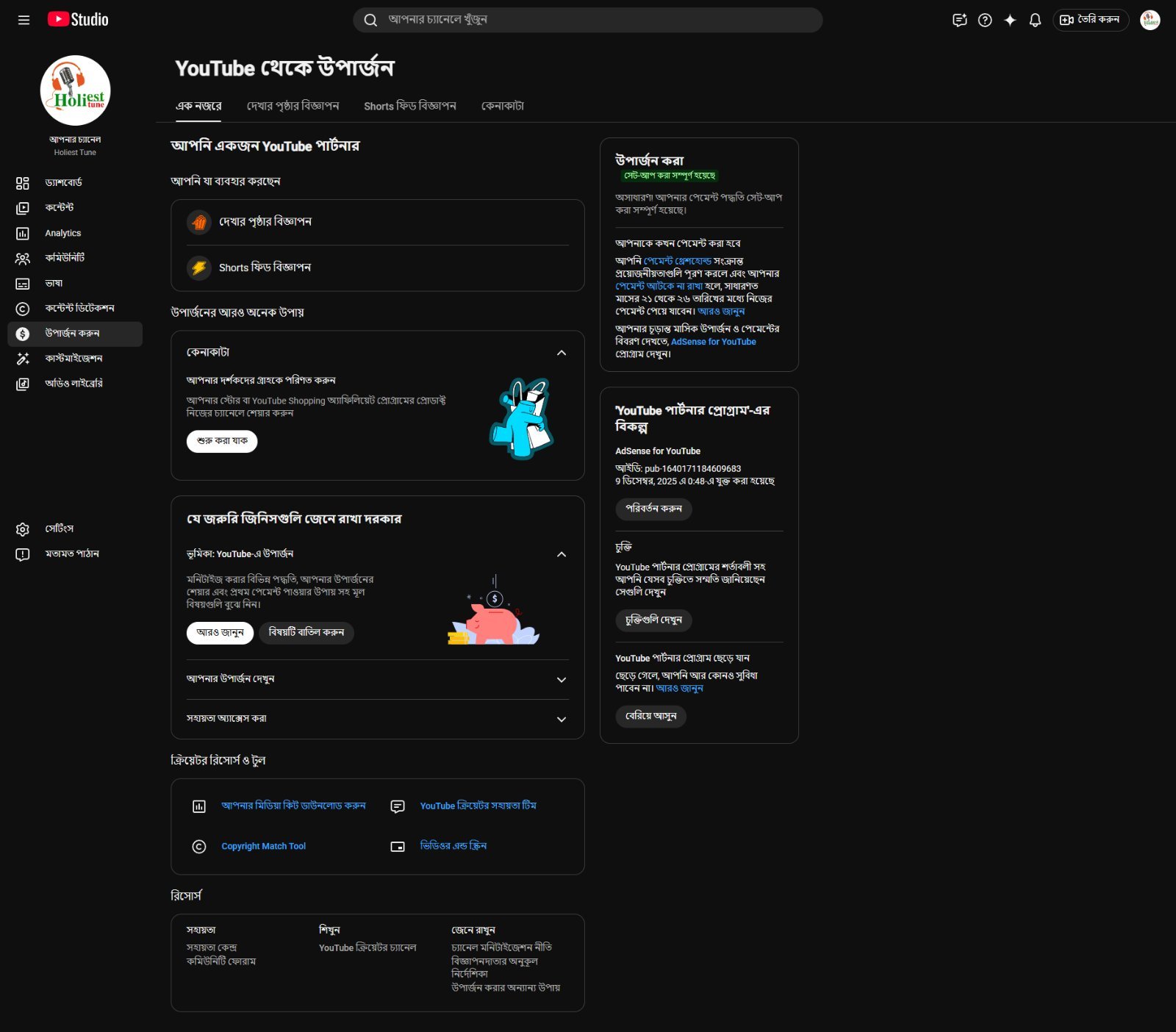Open কমিউনিটি ফোরাম community forum link
The height and width of the screenshot is (1032, 1176).
point(220,961)
